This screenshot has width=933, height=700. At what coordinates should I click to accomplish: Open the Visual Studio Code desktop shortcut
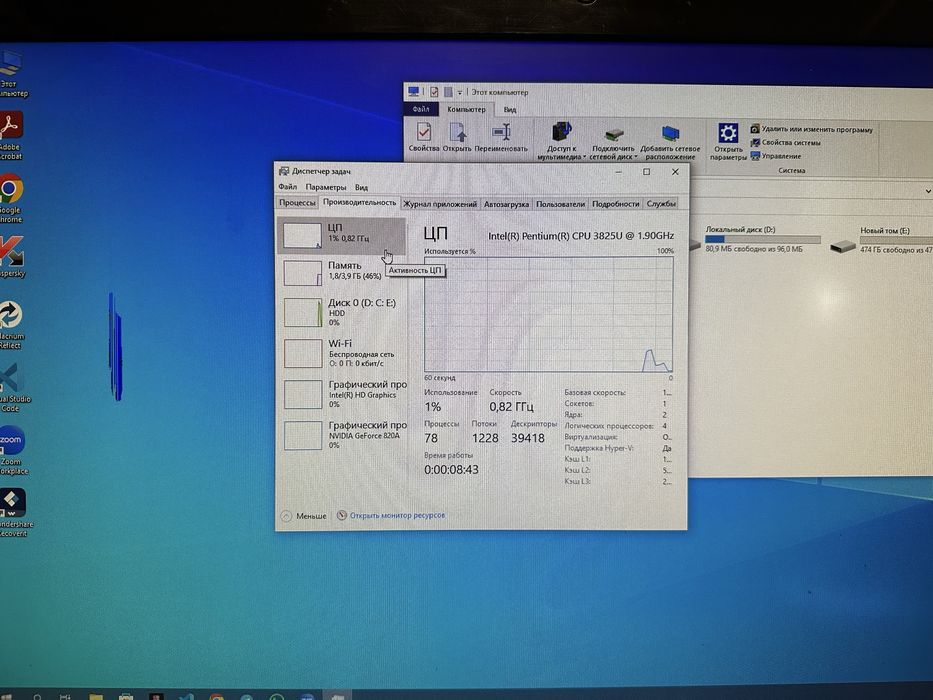coord(13,388)
